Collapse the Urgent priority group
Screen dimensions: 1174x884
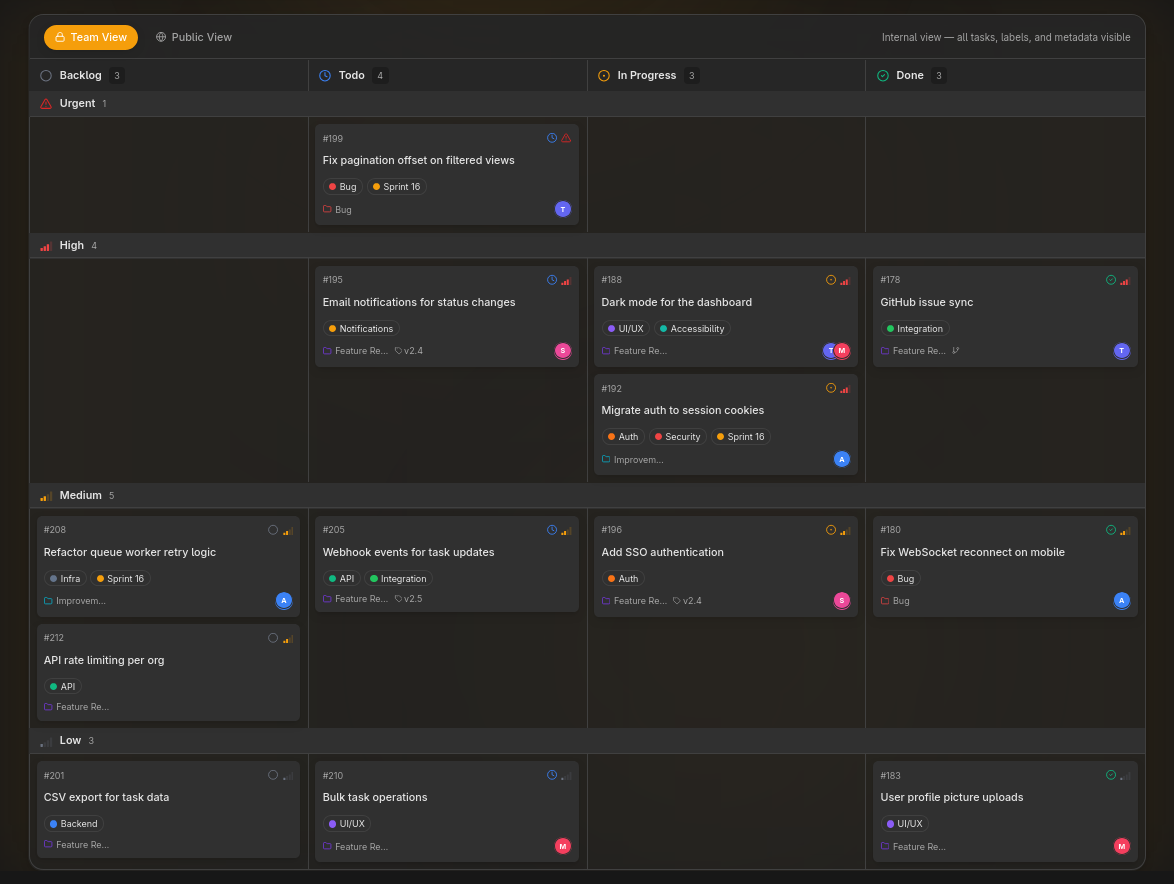(77, 103)
